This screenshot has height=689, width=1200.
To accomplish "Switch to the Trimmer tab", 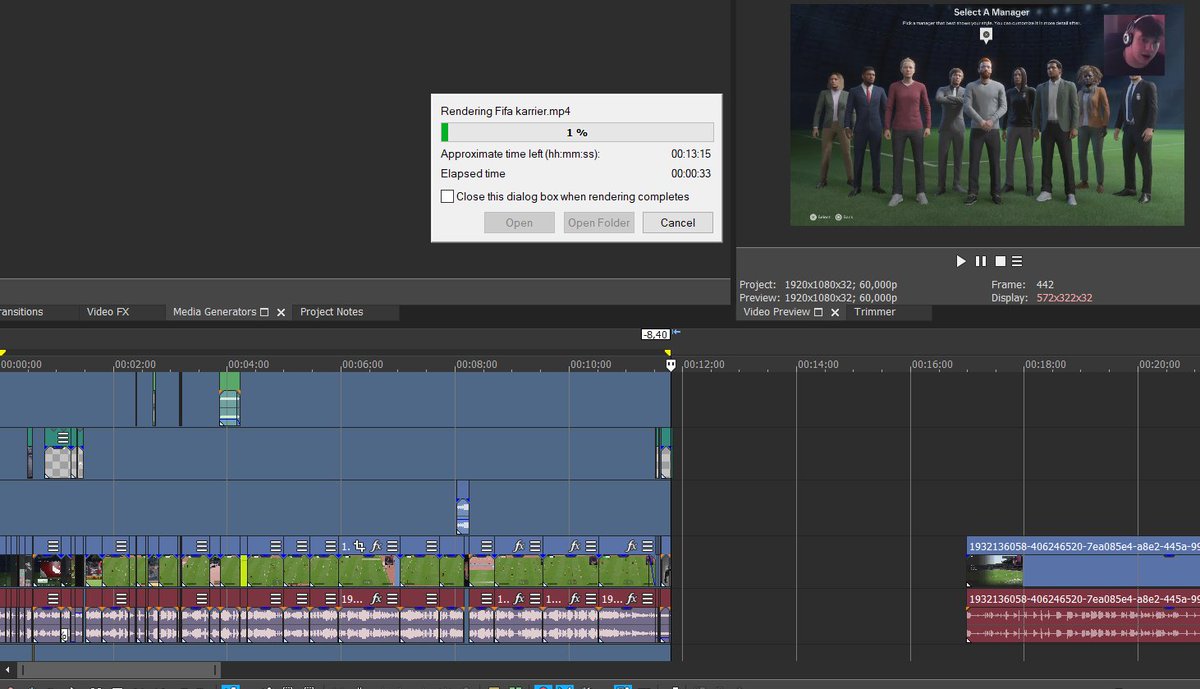I will 875,312.
